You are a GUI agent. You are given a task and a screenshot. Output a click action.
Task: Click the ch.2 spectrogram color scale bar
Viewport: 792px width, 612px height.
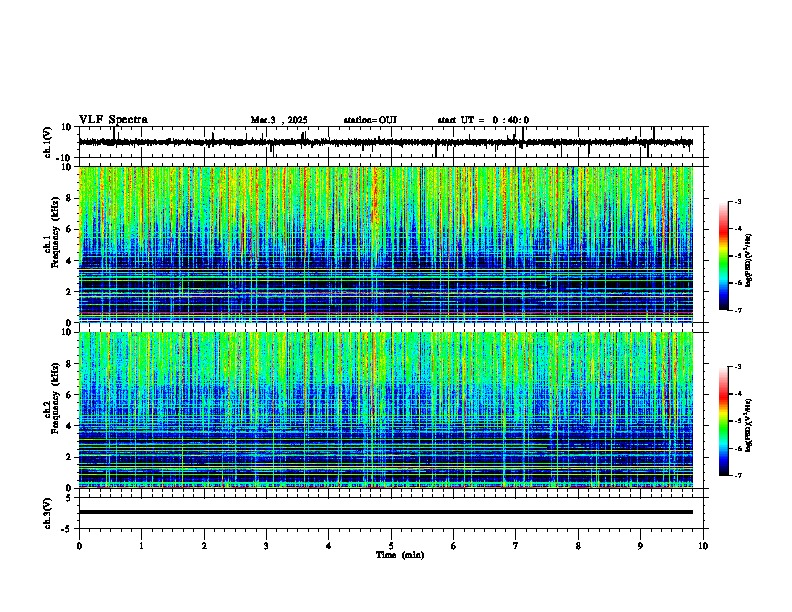click(x=724, y=421)
